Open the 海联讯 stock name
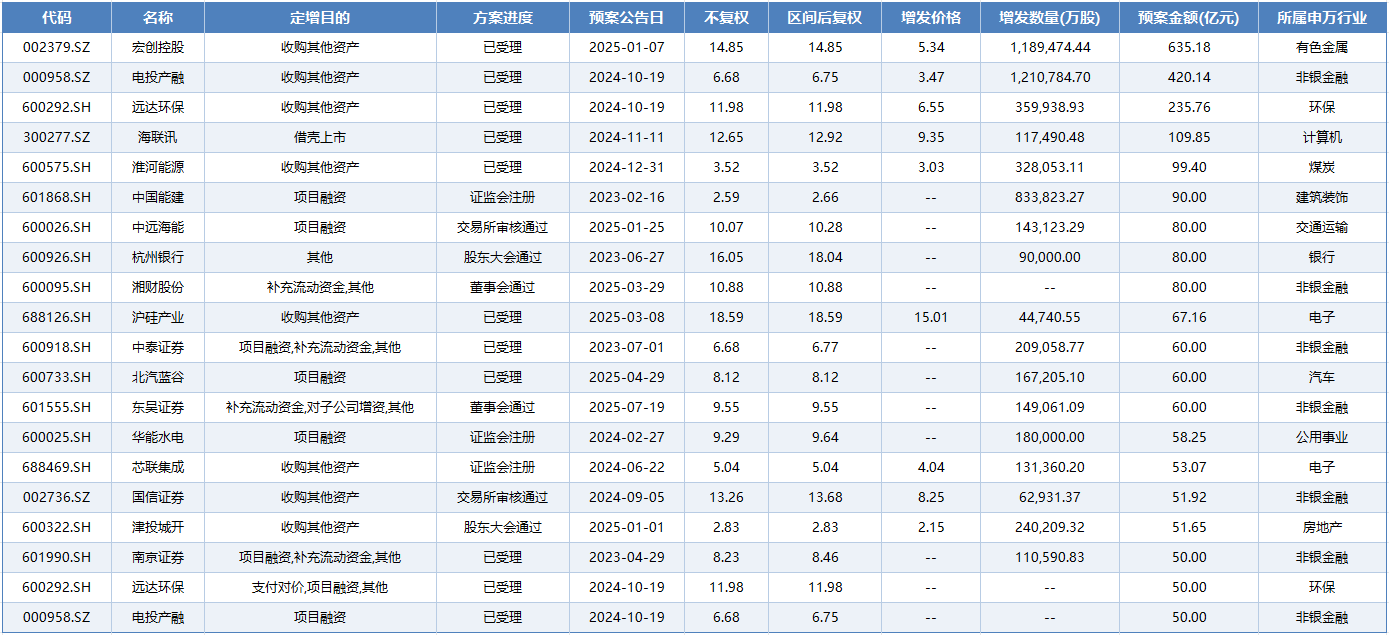Viewport: 1389px width, 635px height. tap(157, 137)
